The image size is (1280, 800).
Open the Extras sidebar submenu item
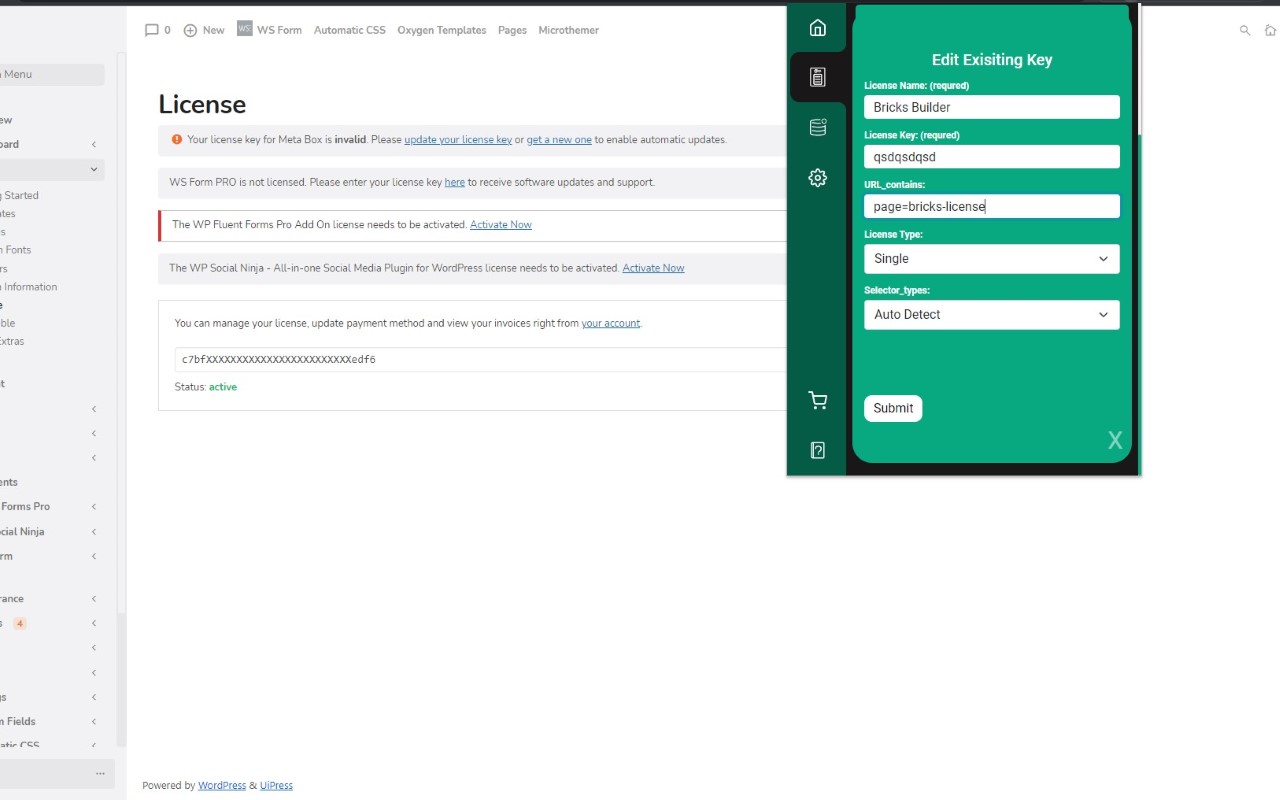[12, 342]
